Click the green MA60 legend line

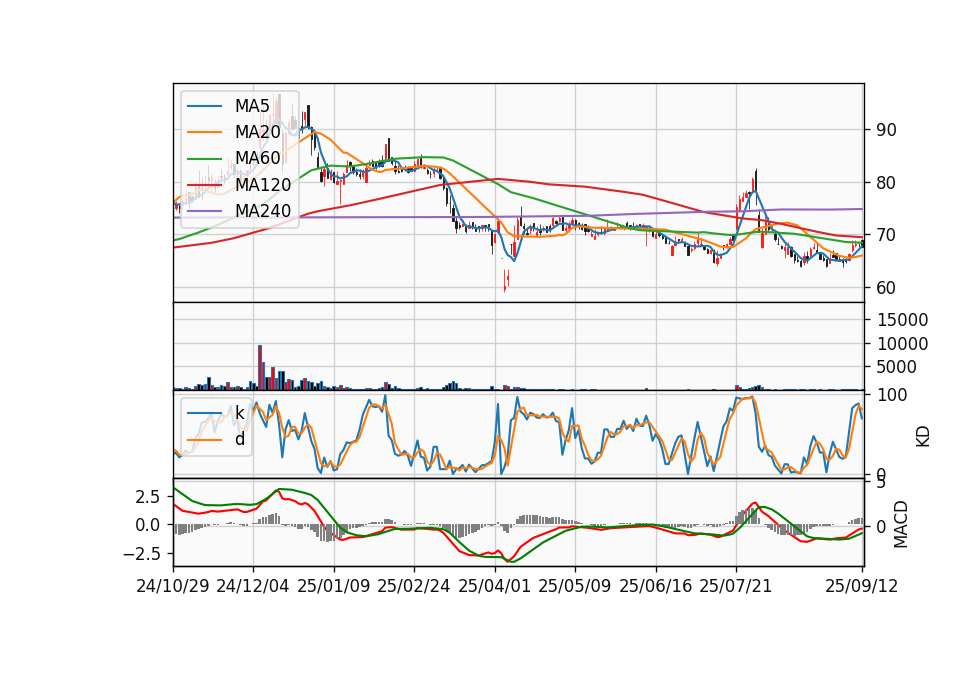(x=204, y=159)
